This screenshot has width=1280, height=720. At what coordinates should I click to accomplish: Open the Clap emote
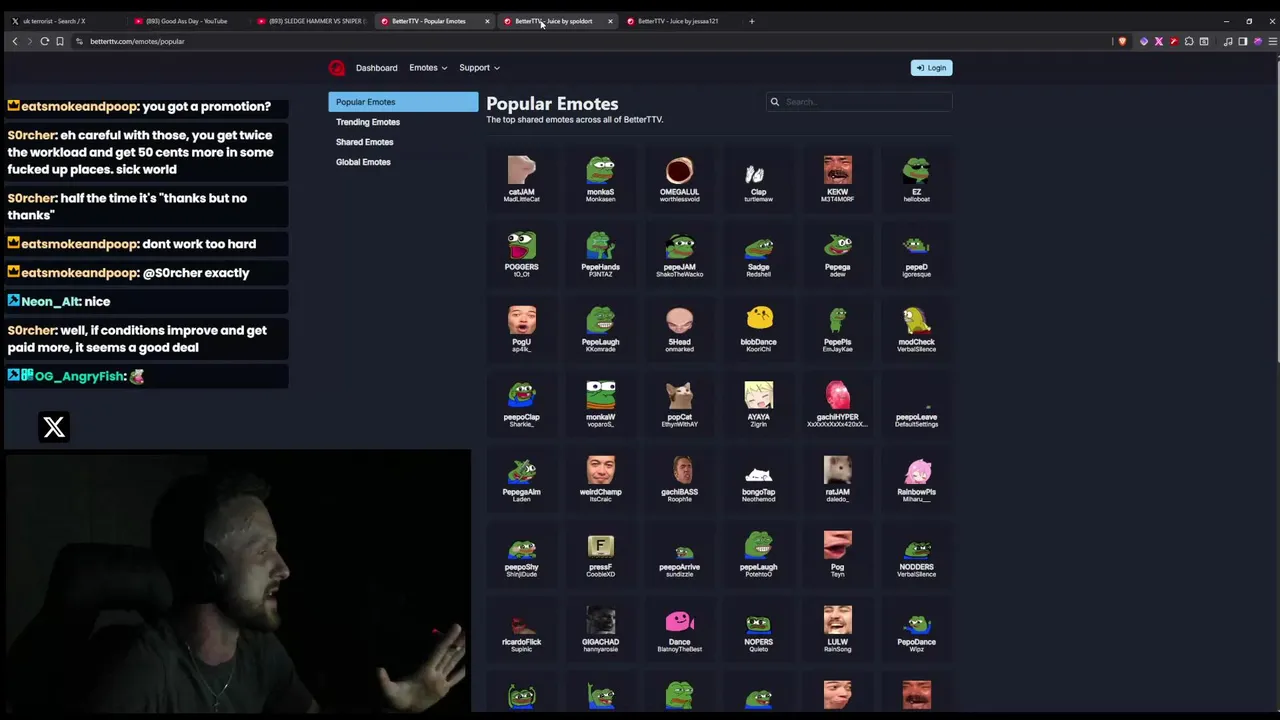coord(758,179)
